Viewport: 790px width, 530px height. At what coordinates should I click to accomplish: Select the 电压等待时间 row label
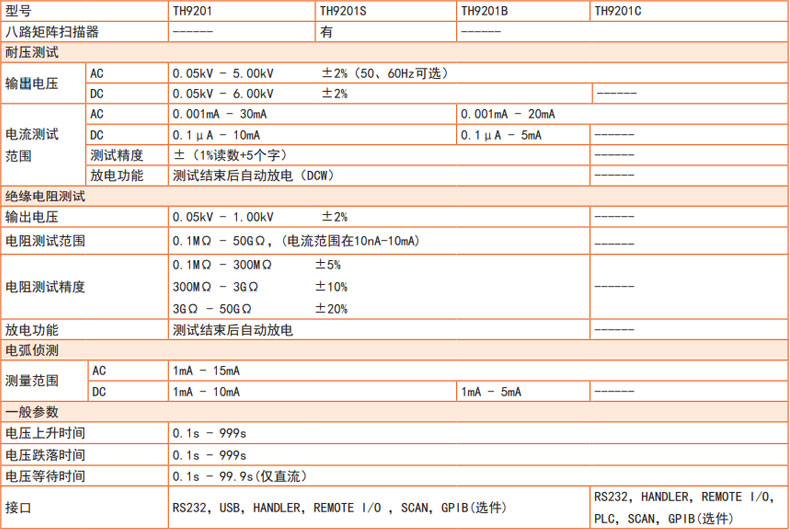pyautogui.click(x=45, y=476)
